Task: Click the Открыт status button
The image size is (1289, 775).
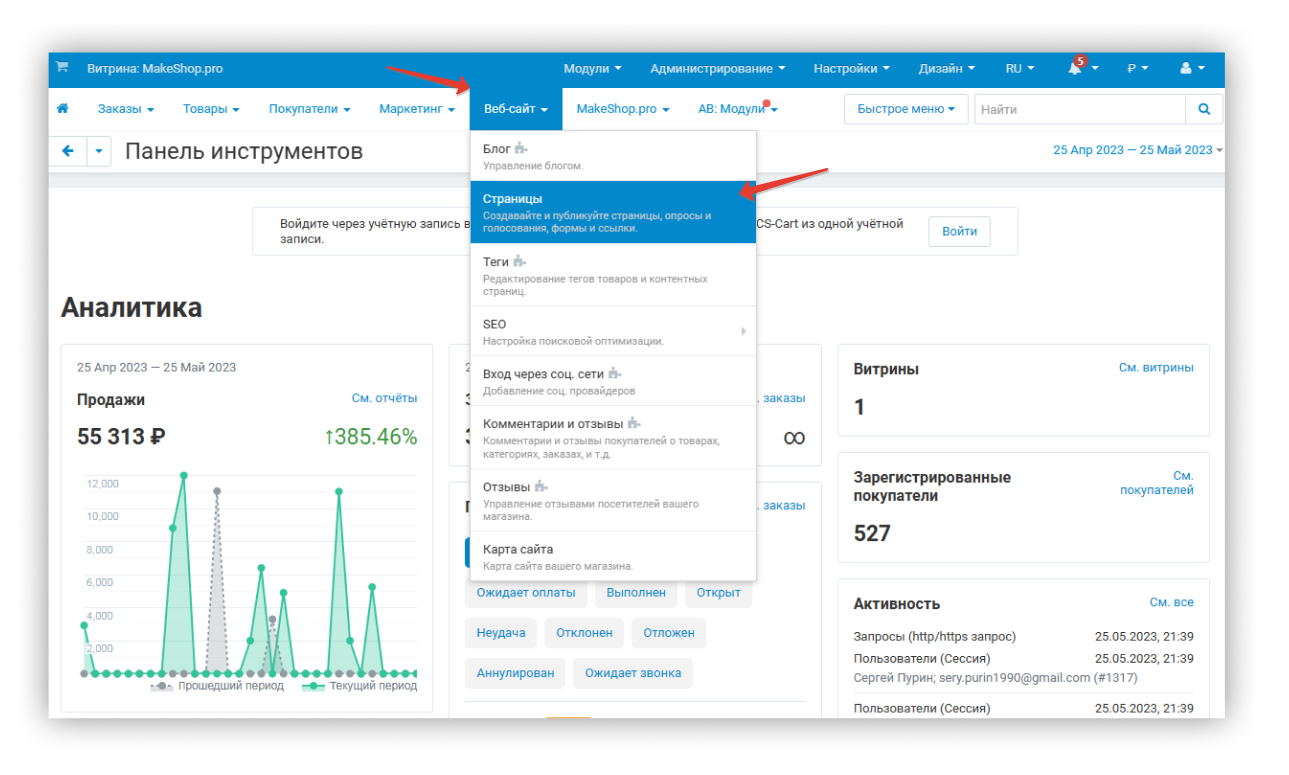Action: coord(719,592)
